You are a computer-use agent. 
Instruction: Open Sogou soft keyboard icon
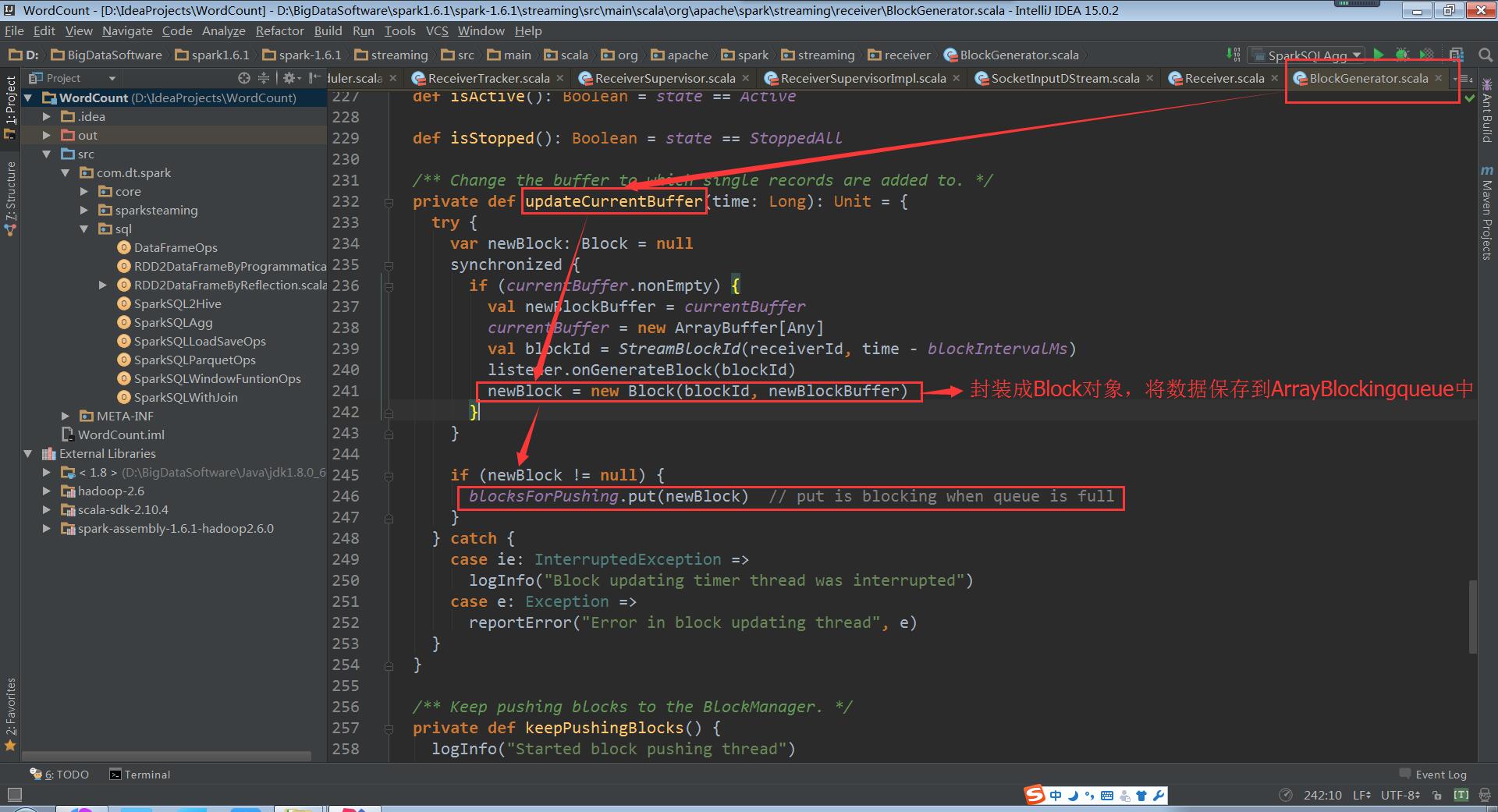tap(1107, 796)
